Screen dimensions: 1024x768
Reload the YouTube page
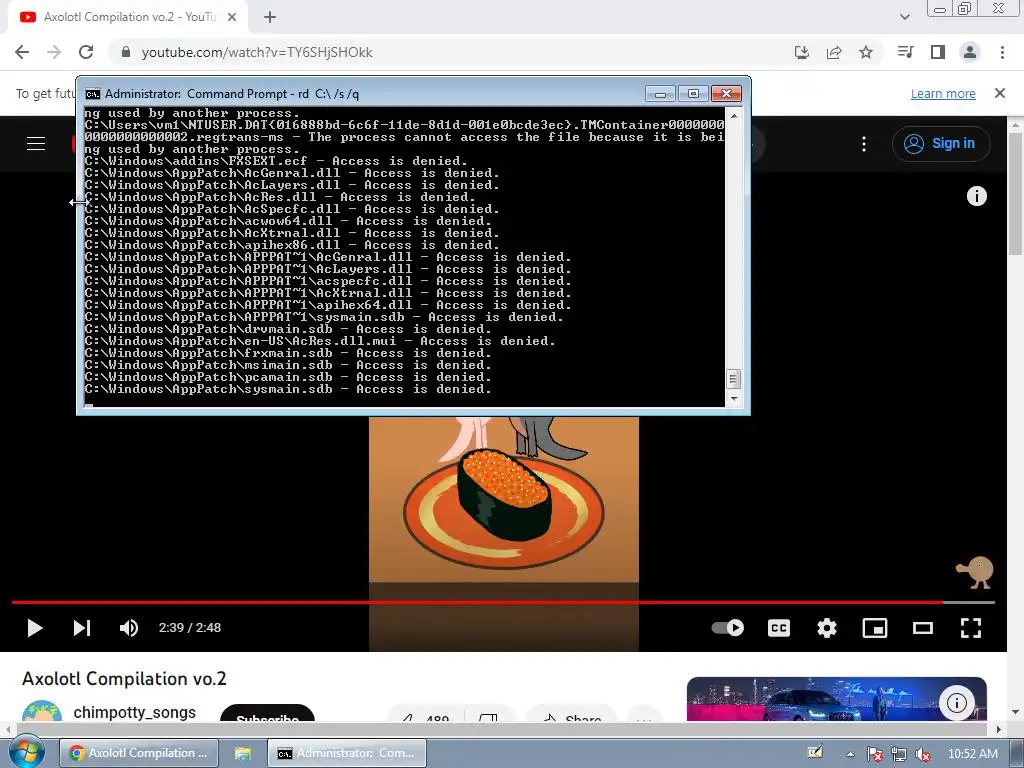tap(86, 52)
